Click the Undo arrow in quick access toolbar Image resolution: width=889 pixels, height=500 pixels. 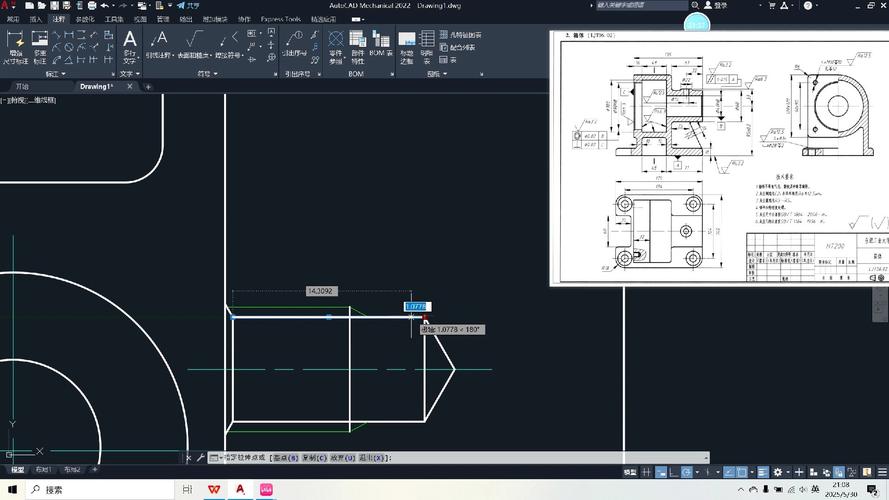pos(105,6)
